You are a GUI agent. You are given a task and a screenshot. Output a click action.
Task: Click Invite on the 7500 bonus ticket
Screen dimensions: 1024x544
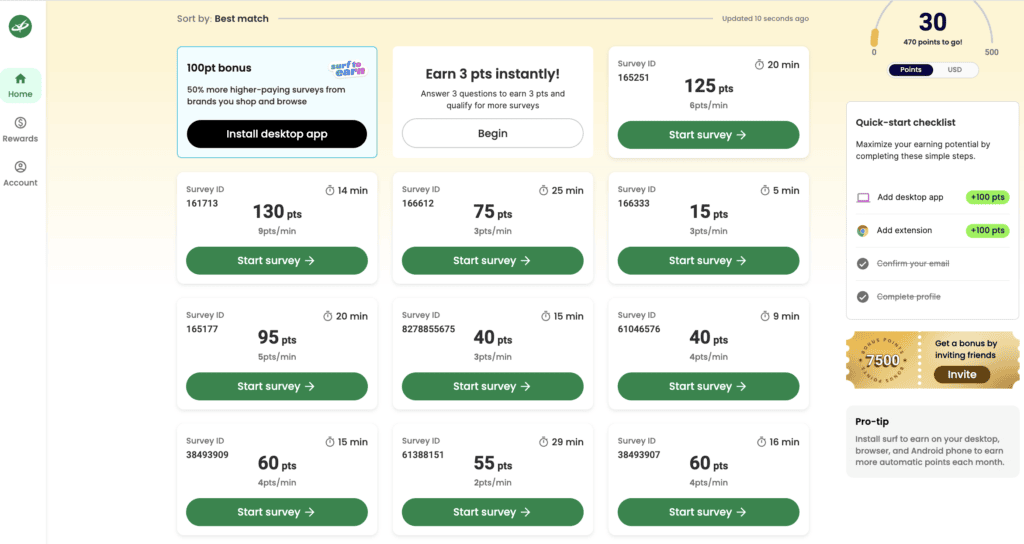tap(961, 374)
